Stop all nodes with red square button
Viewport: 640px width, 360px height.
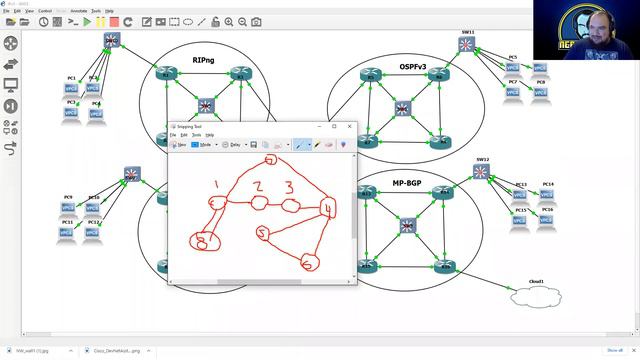(x=114, y=22)
